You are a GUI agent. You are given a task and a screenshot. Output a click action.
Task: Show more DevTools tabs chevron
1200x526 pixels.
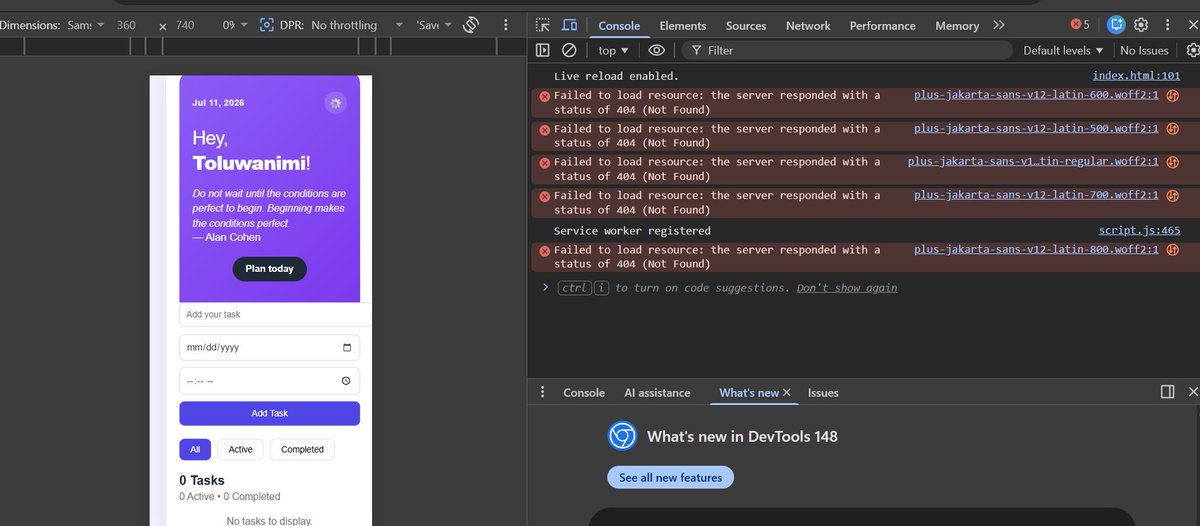coord(998,25)
